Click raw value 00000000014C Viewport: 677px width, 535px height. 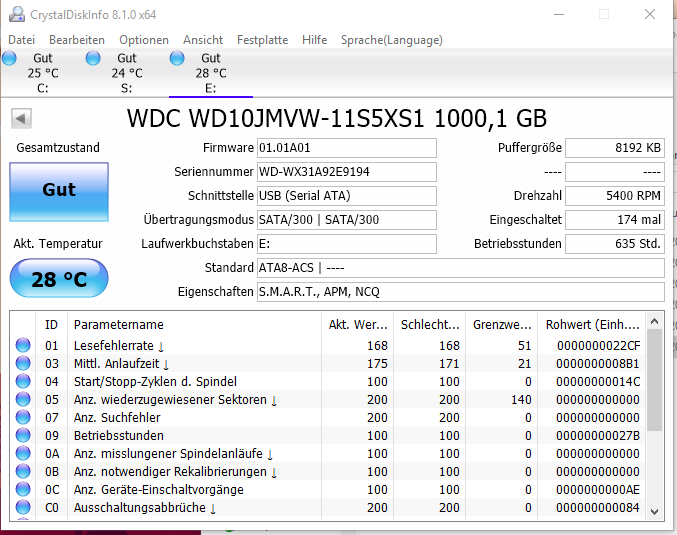tap(598, 382)
